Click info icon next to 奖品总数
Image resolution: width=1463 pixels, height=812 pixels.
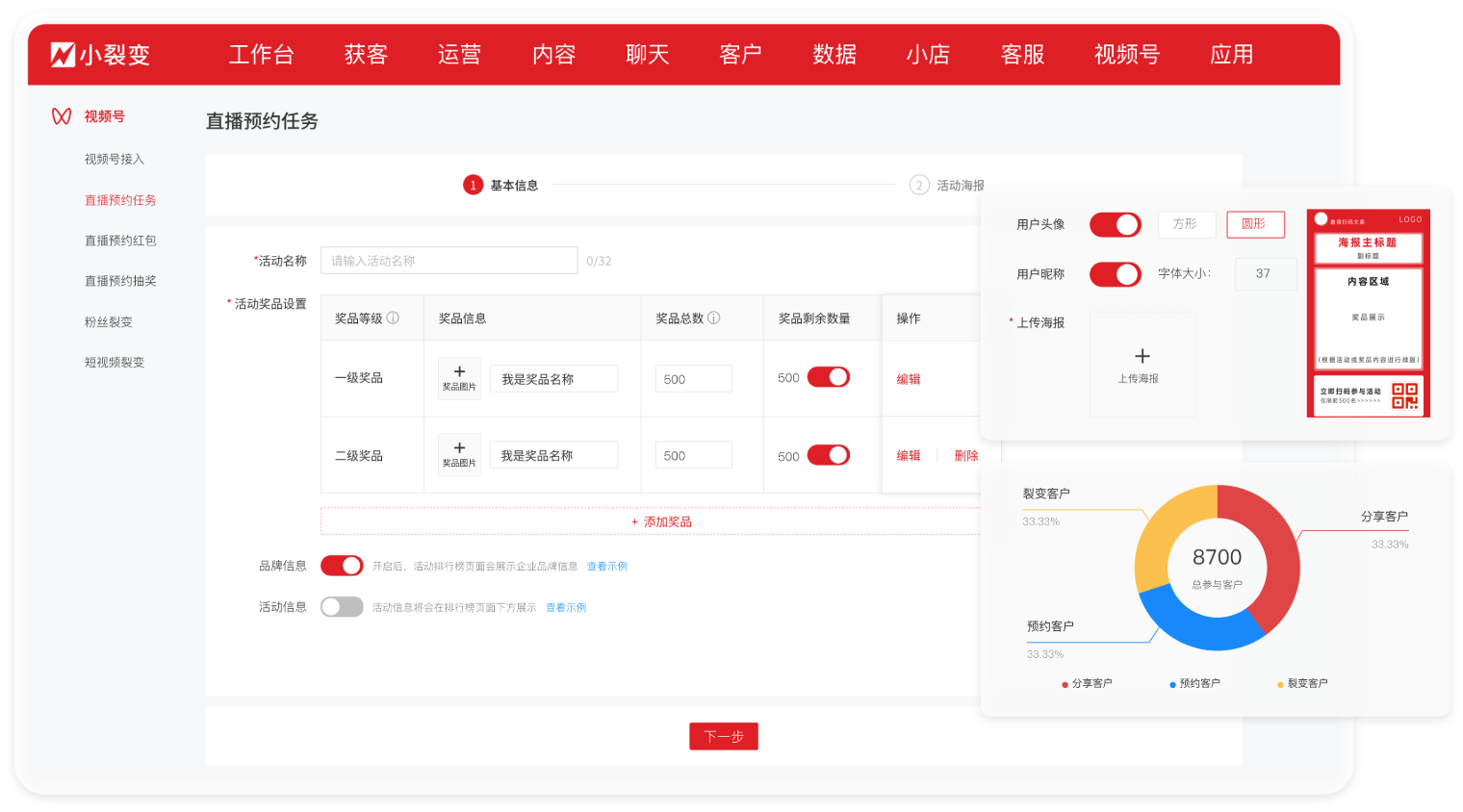tap(714, 318)
